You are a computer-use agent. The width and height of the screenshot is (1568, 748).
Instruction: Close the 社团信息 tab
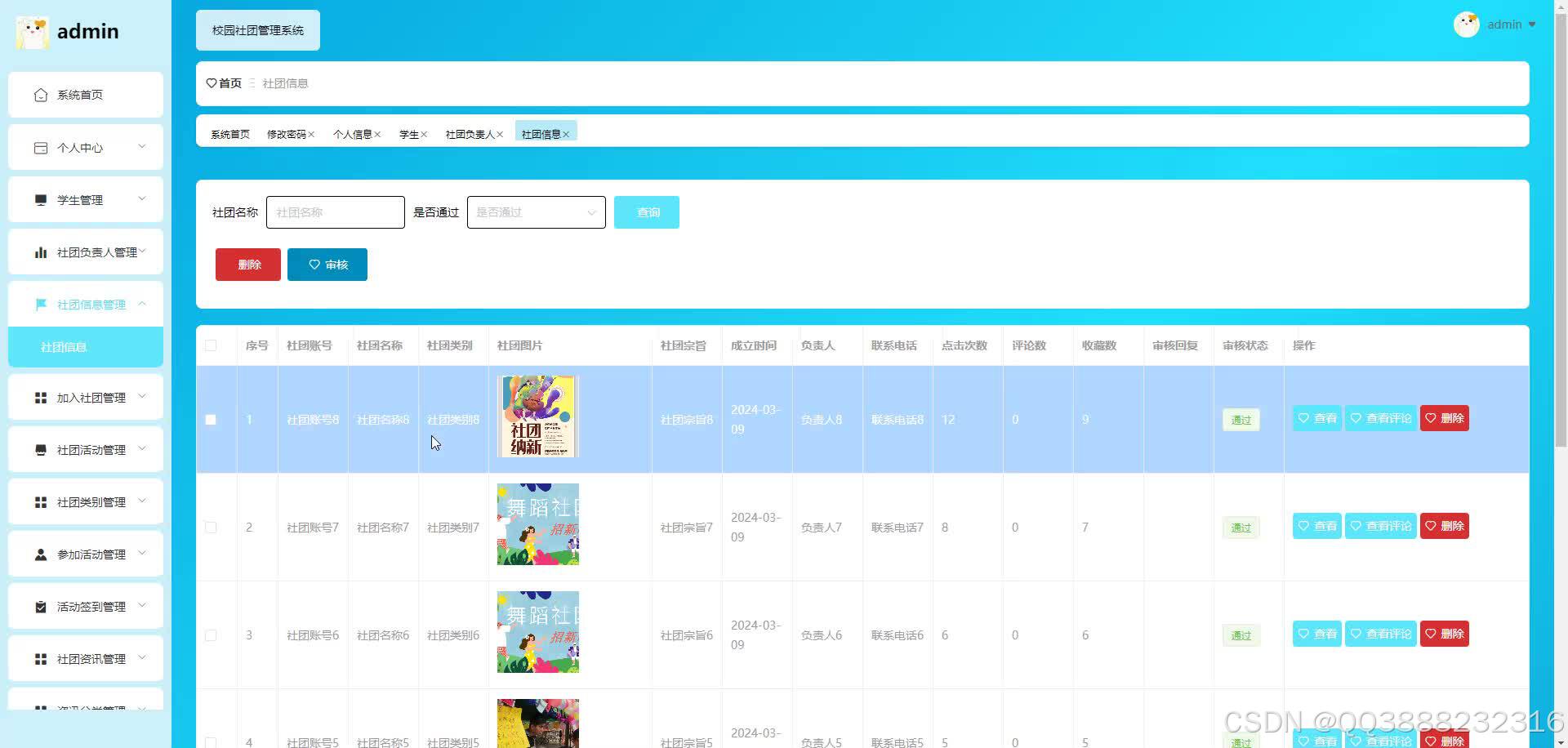[566, 135]
